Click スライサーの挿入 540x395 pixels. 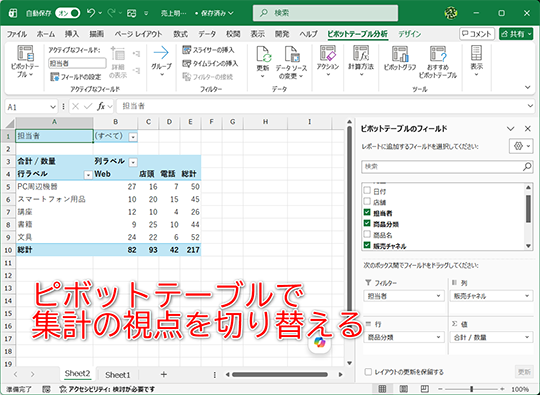(x=208, y=50)
